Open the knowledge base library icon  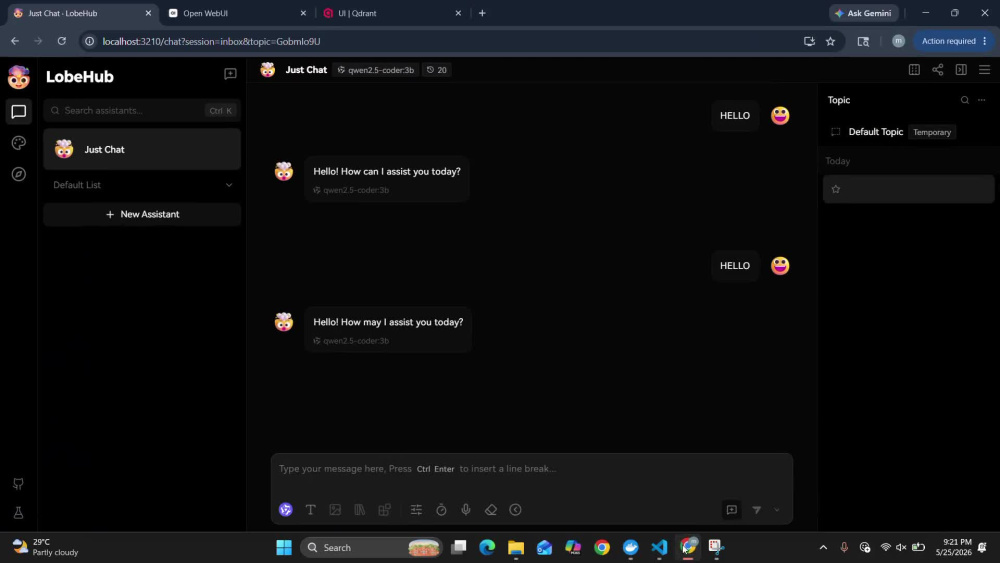[360, 509]
